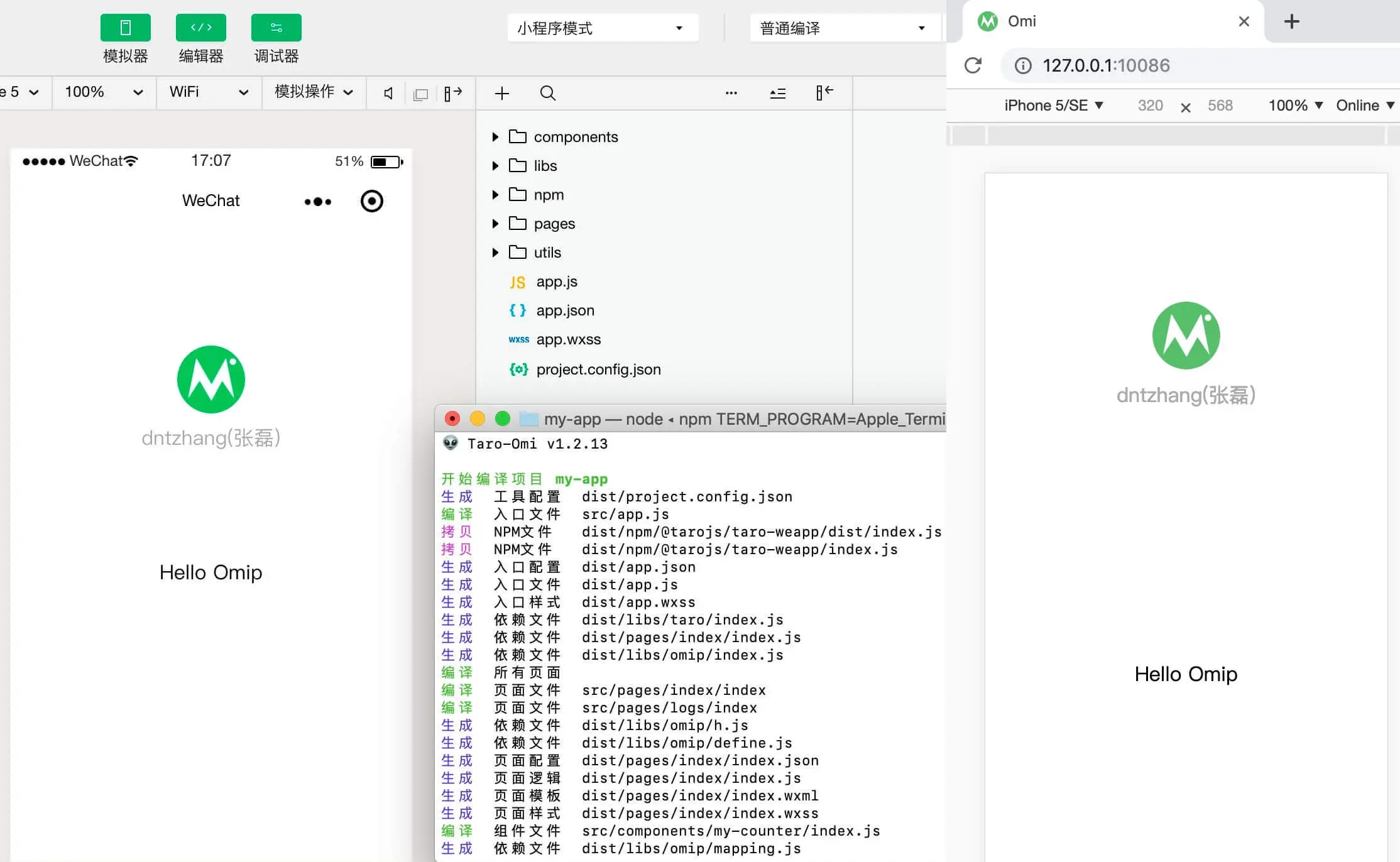The width and height of the screenshot is (1400, 862).
Task: Open the file tree more options ellipsis
Action: (731, 93)
